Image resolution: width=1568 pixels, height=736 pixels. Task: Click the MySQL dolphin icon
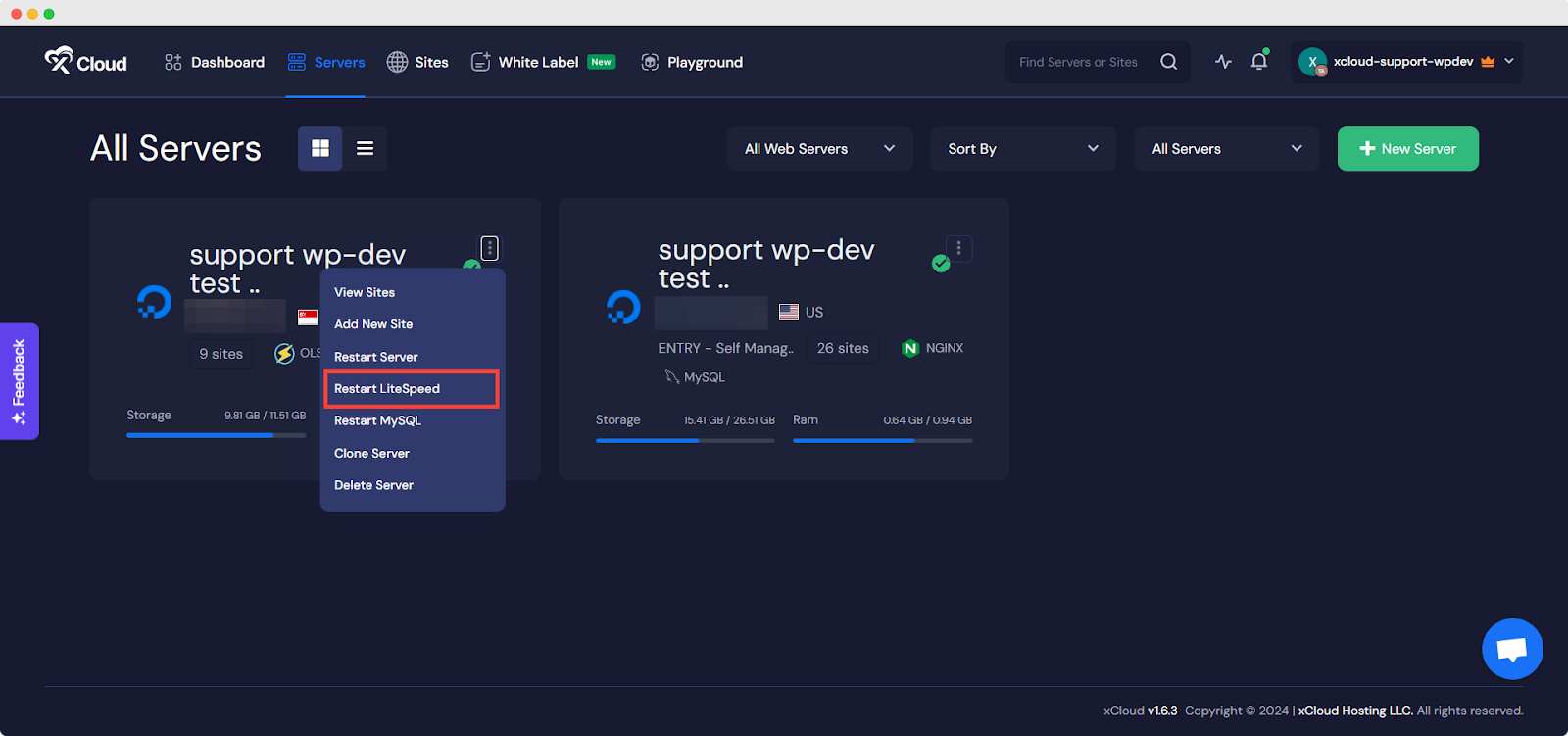tap(672, 377)
